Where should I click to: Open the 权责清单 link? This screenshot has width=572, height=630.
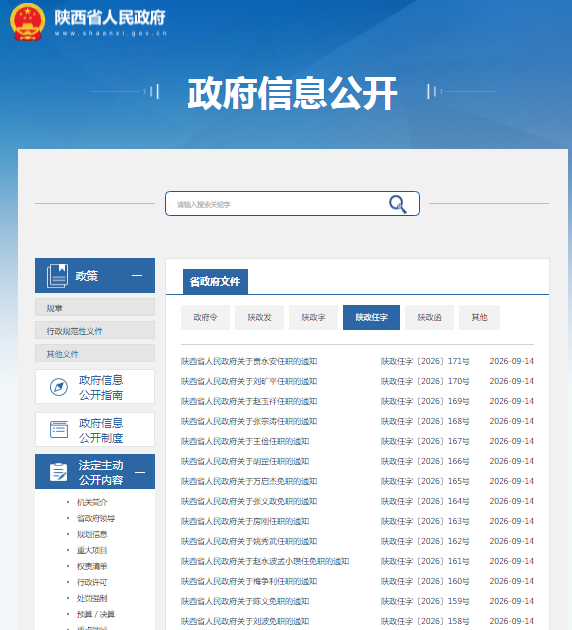[92, 567]
